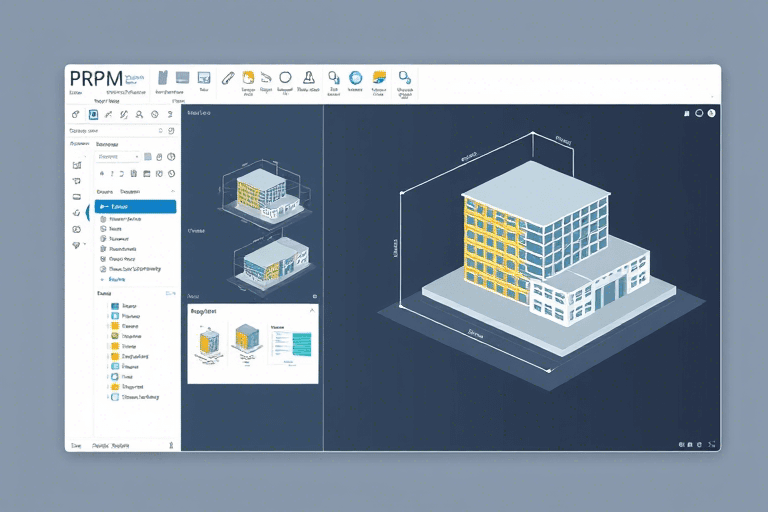Click the gray monitor icon in the ribbon
Screen dimensions: 768x512
[182, 77]
